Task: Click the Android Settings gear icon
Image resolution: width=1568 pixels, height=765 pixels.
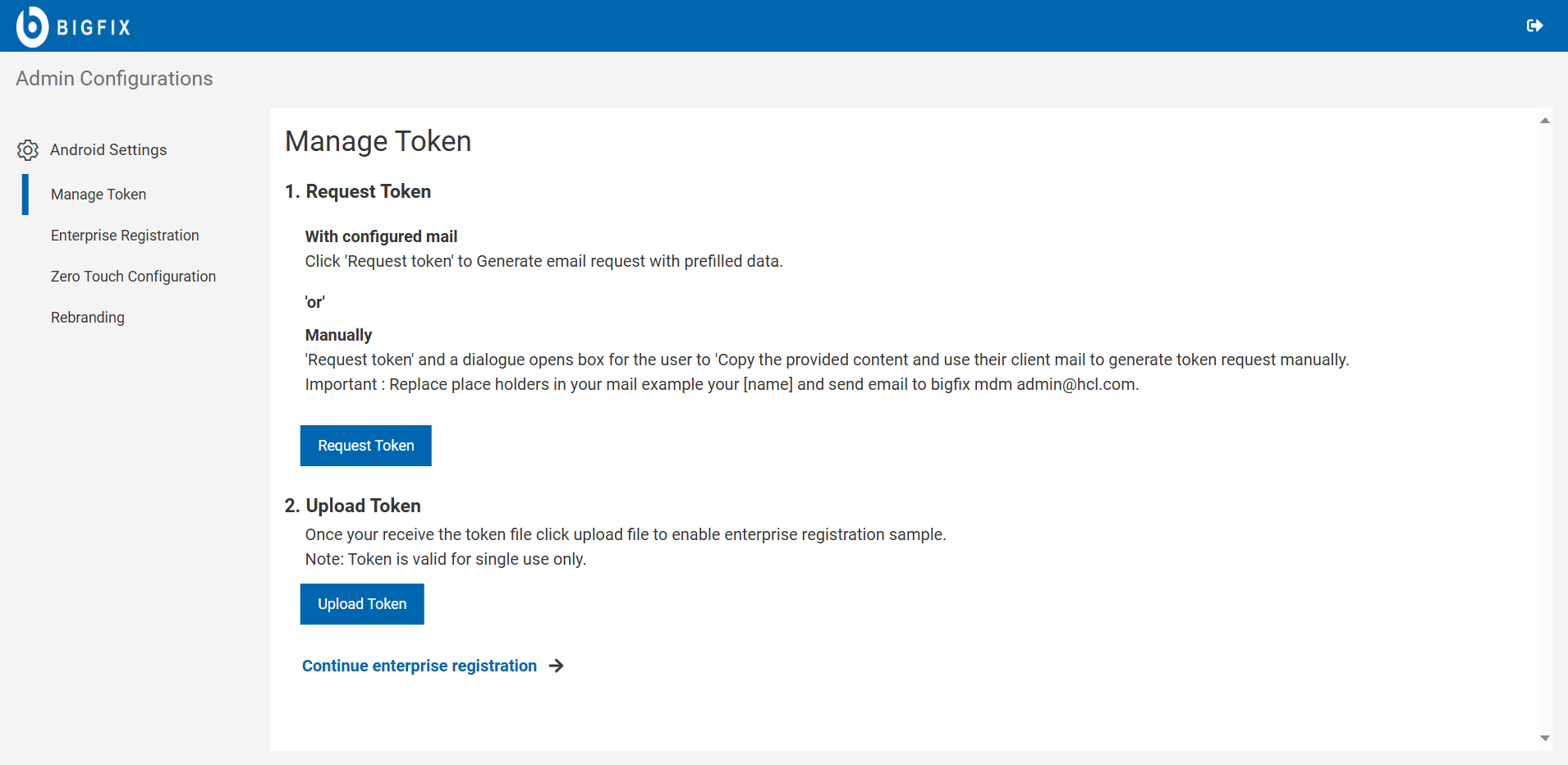Action: pyautogui.click(x=27, y=149)
